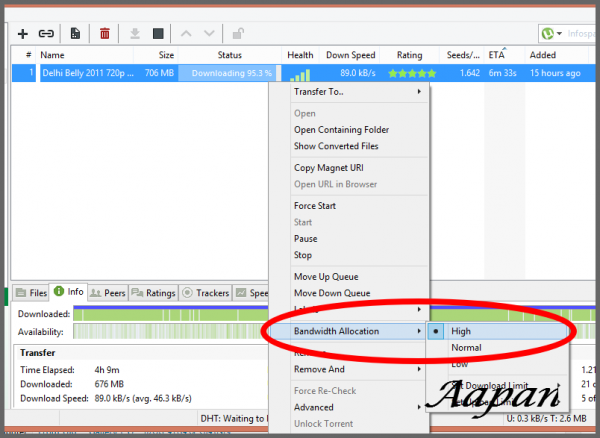The width and height of the screenshot is (600, 438).
Task: Click the red Remove Torrent trash icon
Action: coord(104,34)
